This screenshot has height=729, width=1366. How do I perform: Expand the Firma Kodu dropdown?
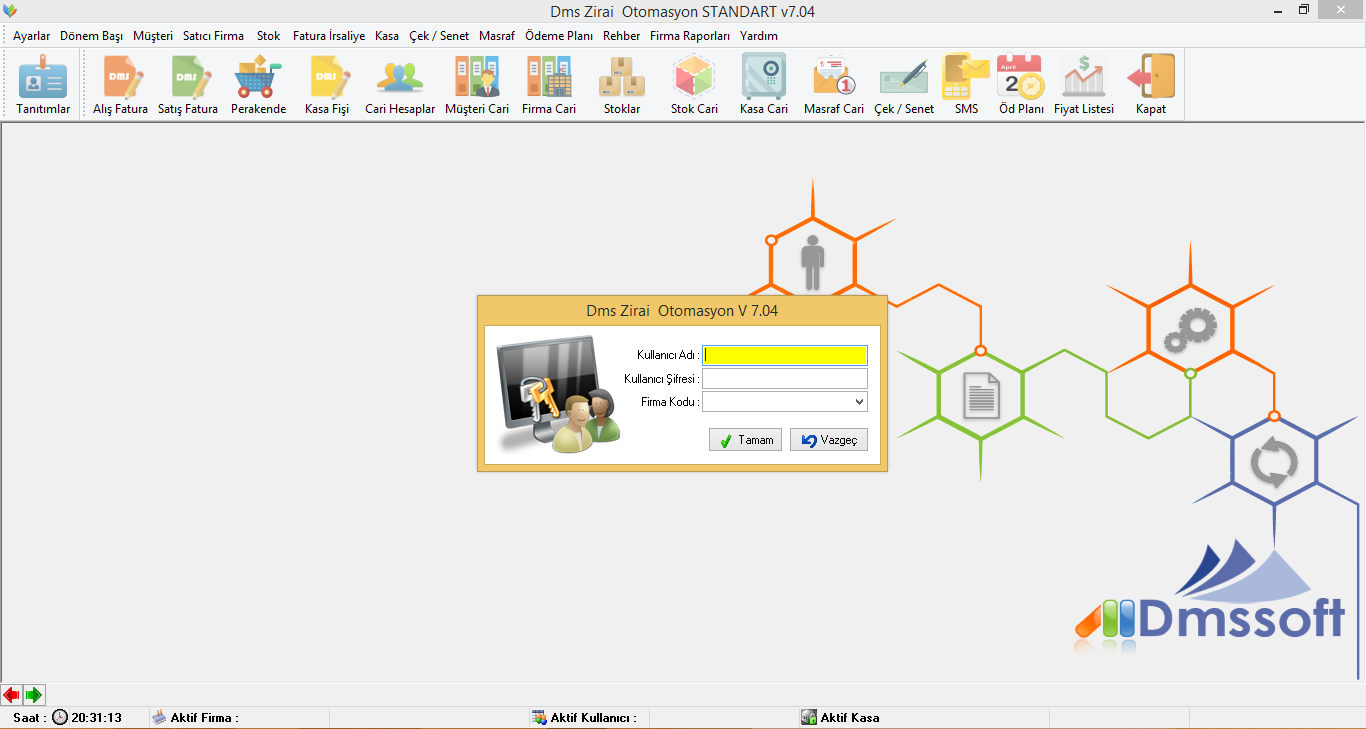859,402
